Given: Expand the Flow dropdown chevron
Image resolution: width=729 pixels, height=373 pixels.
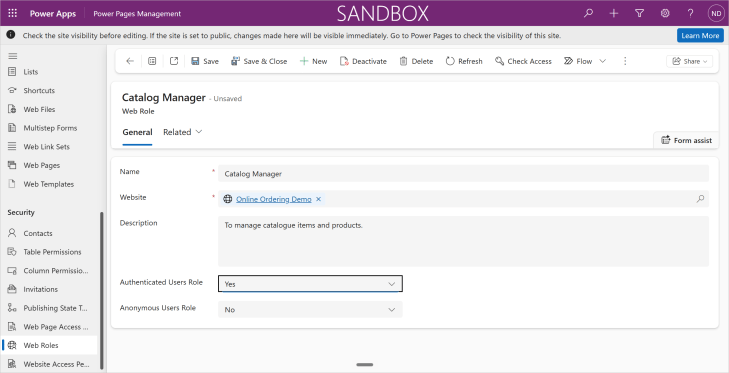Looking at the screenshot, I should coord(603,61).
